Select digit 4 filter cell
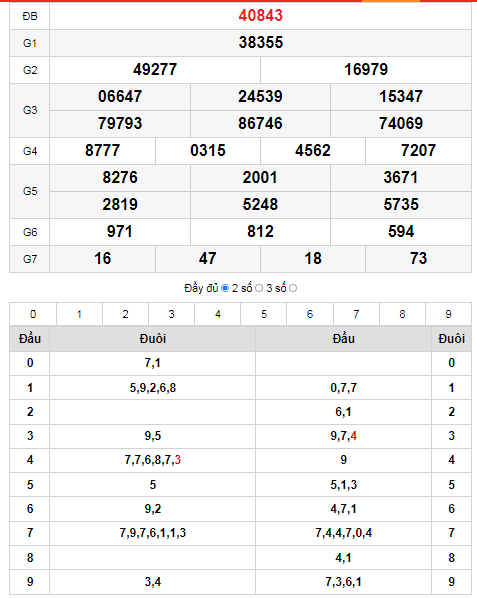Screen dimensions: 477x598 point(218,314)
